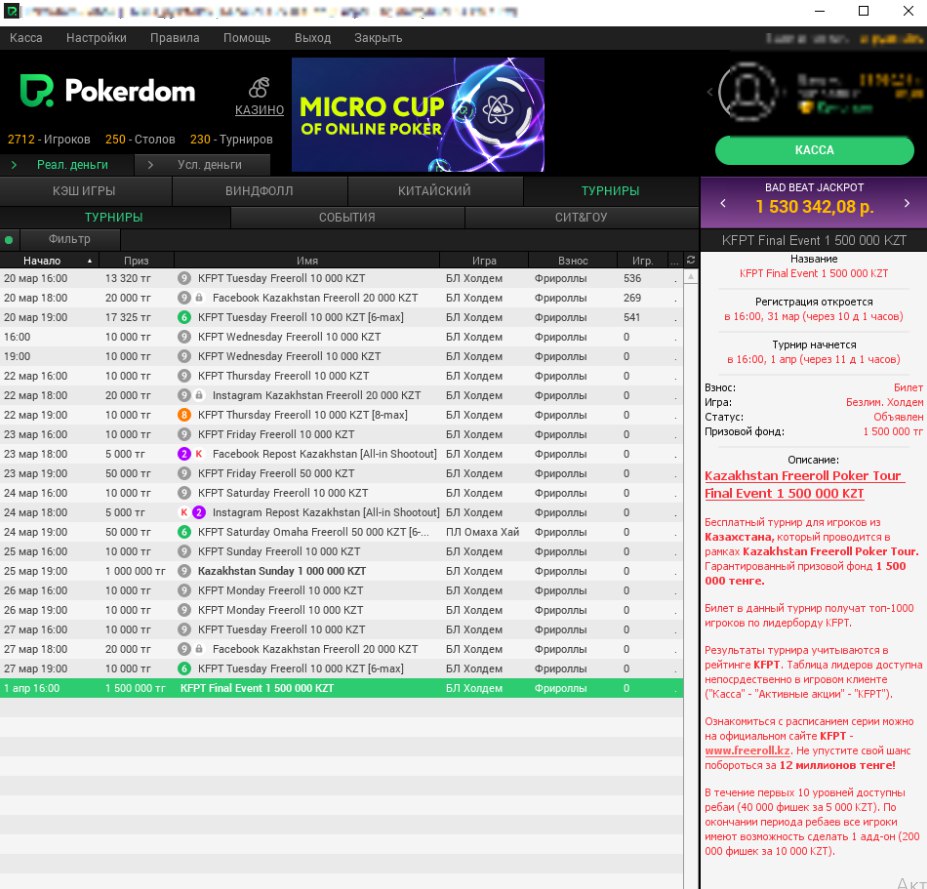The image size is (927, 889).
Task: Click lock icon on 27 мар Facebook Freeroll
Action: 199,649
